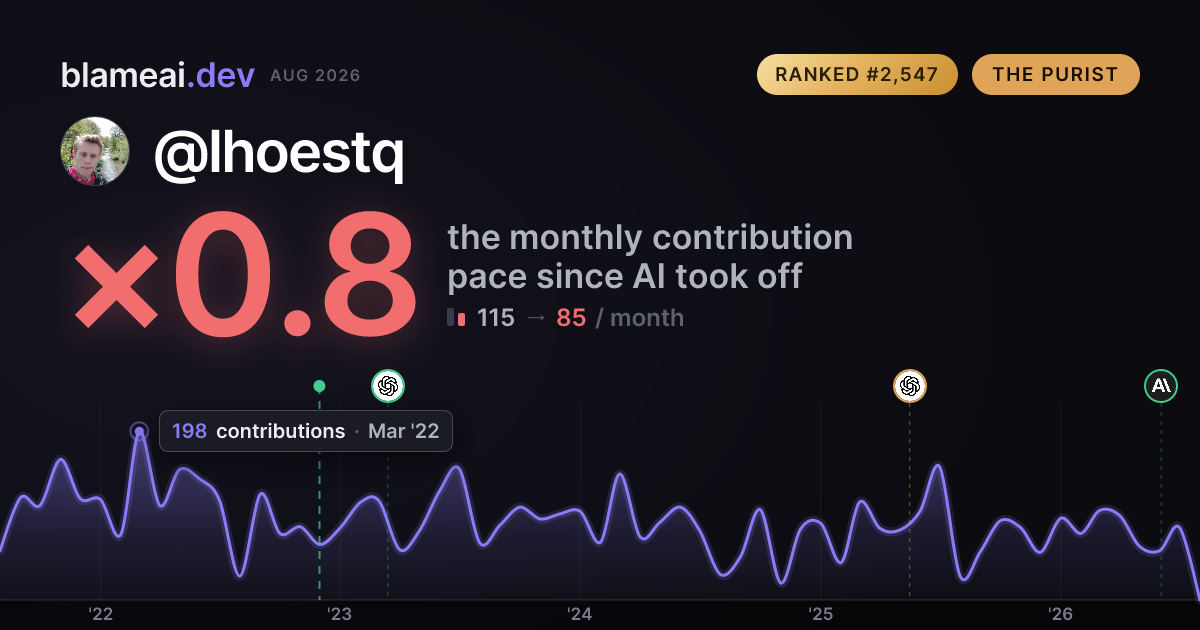
Task: Click the @lhoestq username
Action: pyautogui.click(x=279, y=153)
